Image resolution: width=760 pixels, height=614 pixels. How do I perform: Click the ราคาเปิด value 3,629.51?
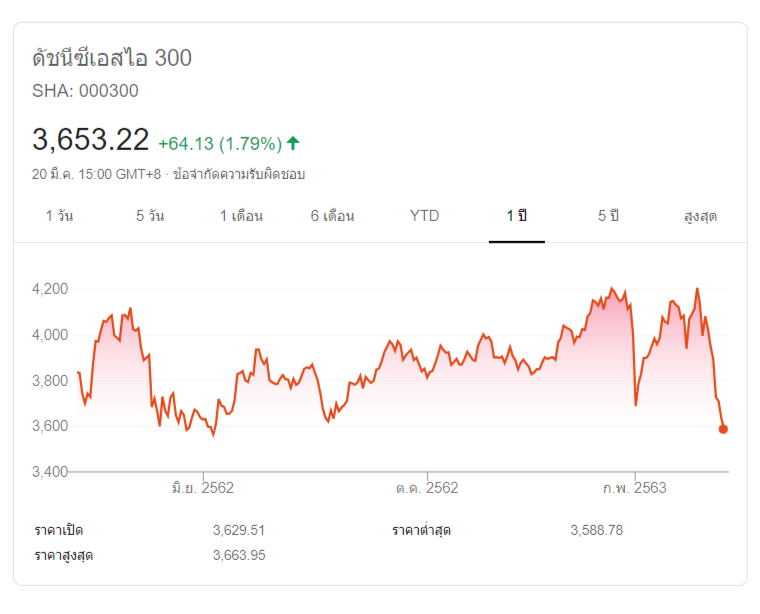tap(238, 530)
